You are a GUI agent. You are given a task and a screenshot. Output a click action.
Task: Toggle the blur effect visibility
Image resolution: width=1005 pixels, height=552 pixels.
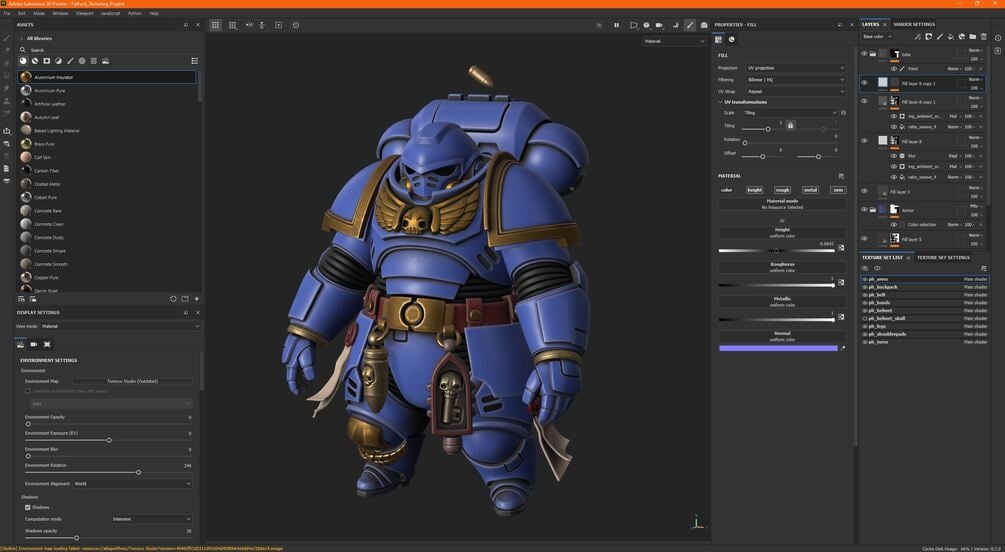tap(893, 156)
